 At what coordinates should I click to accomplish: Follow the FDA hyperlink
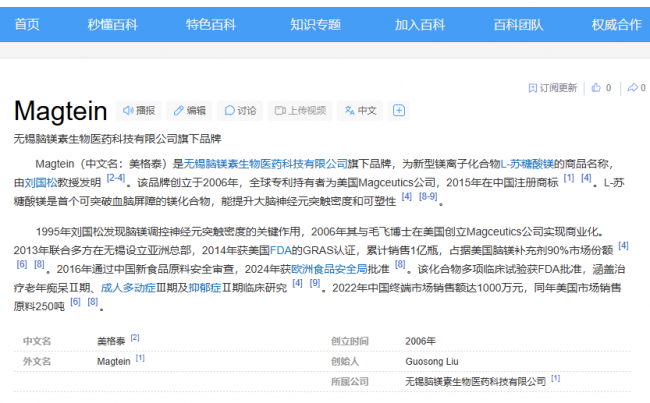[281, 250]
